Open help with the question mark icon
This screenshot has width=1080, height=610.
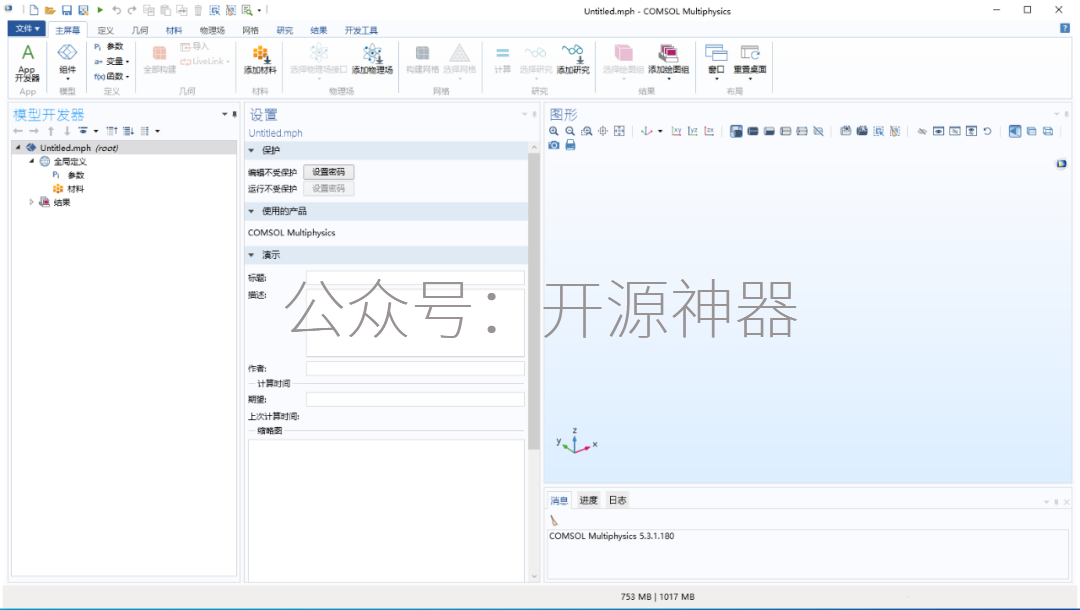click(x=1065, y=28)
